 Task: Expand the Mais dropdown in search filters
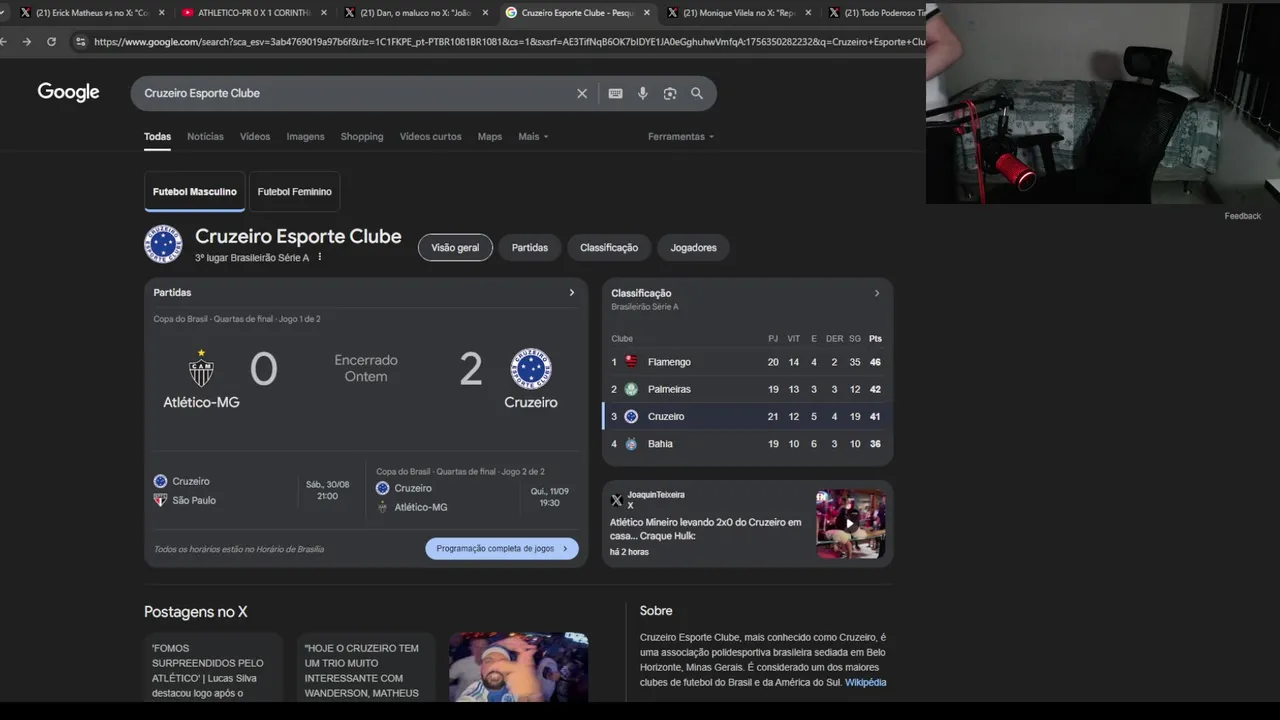pyautogui.click(x=533, y=136)
